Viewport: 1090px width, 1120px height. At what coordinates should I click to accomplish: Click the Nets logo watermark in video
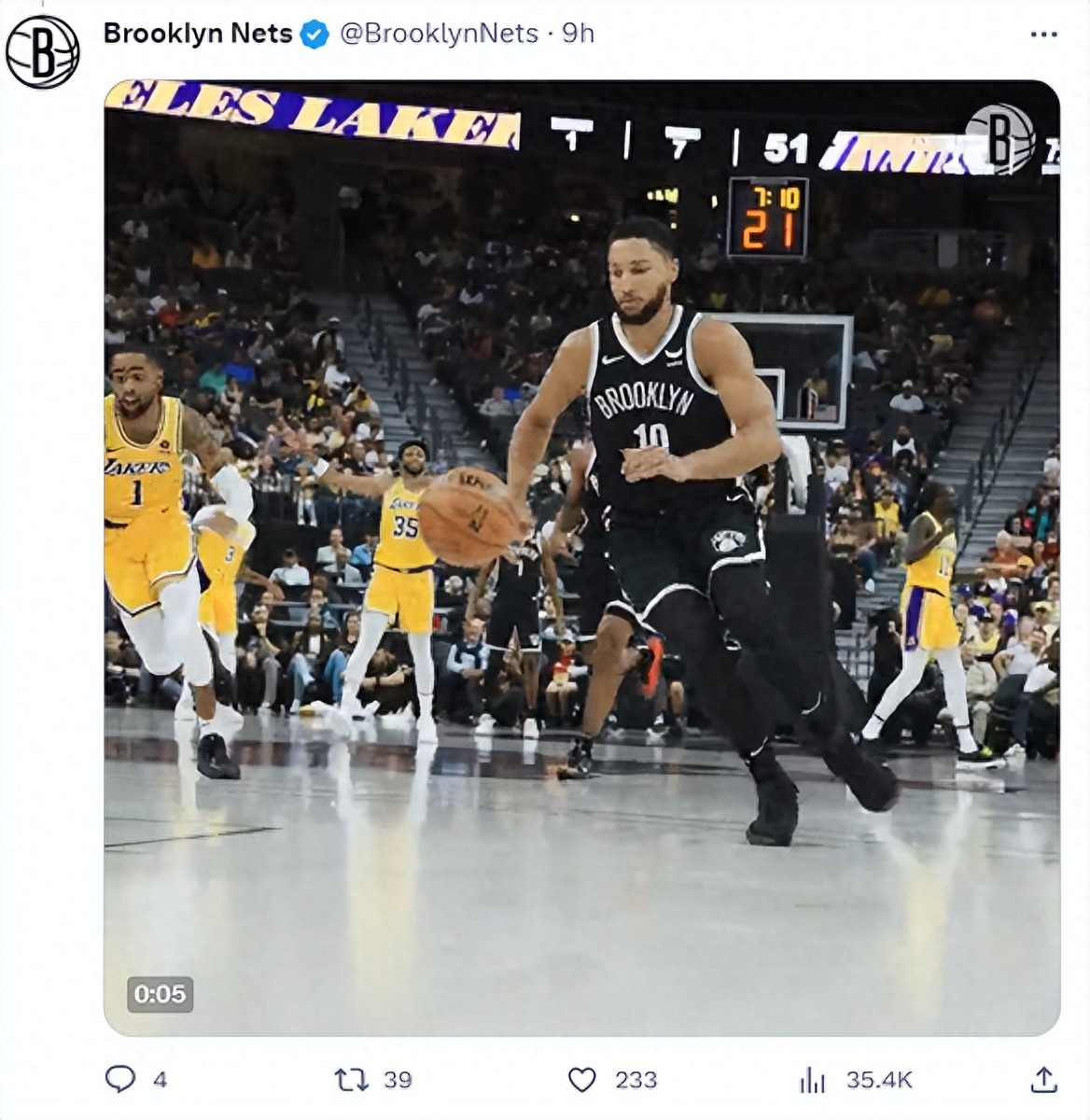coord(999,139)
